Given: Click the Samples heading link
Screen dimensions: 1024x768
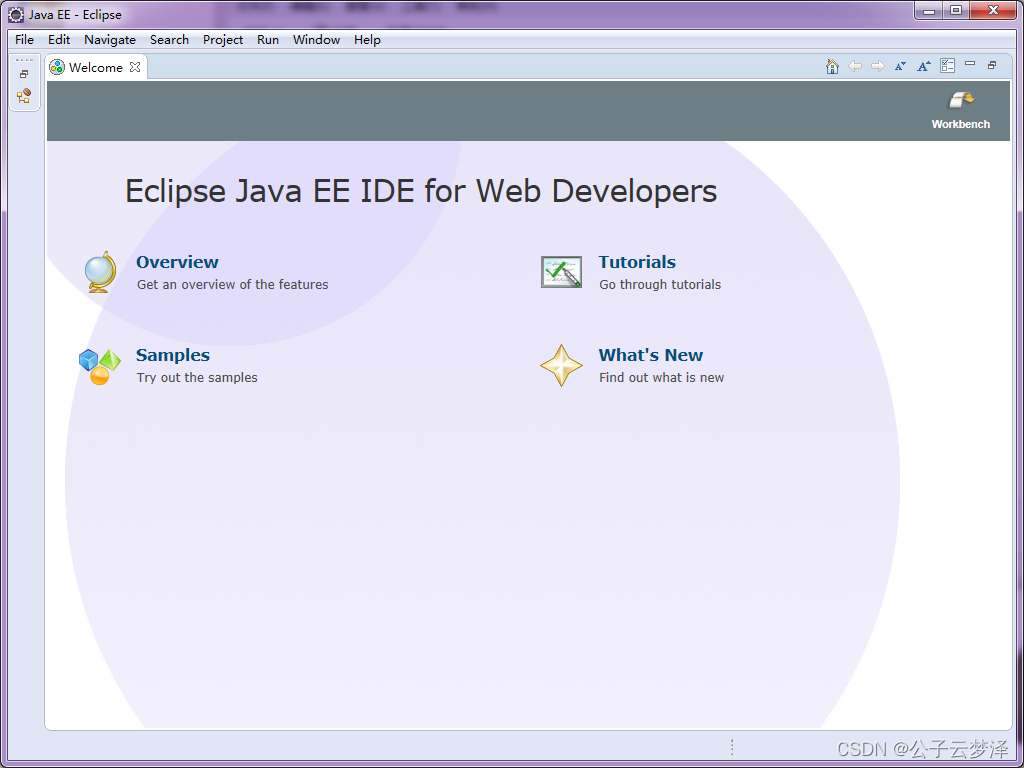Looking at the screenshot, I should pyautogui.click(x=172, y=355).
